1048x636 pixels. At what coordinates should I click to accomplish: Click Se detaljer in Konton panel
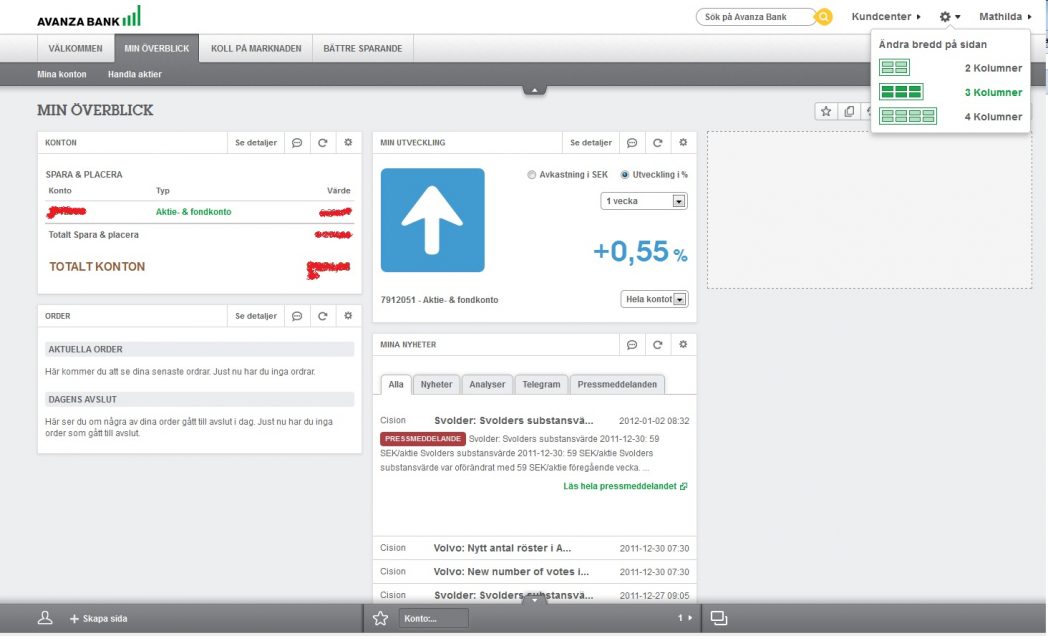coord(256,143)
